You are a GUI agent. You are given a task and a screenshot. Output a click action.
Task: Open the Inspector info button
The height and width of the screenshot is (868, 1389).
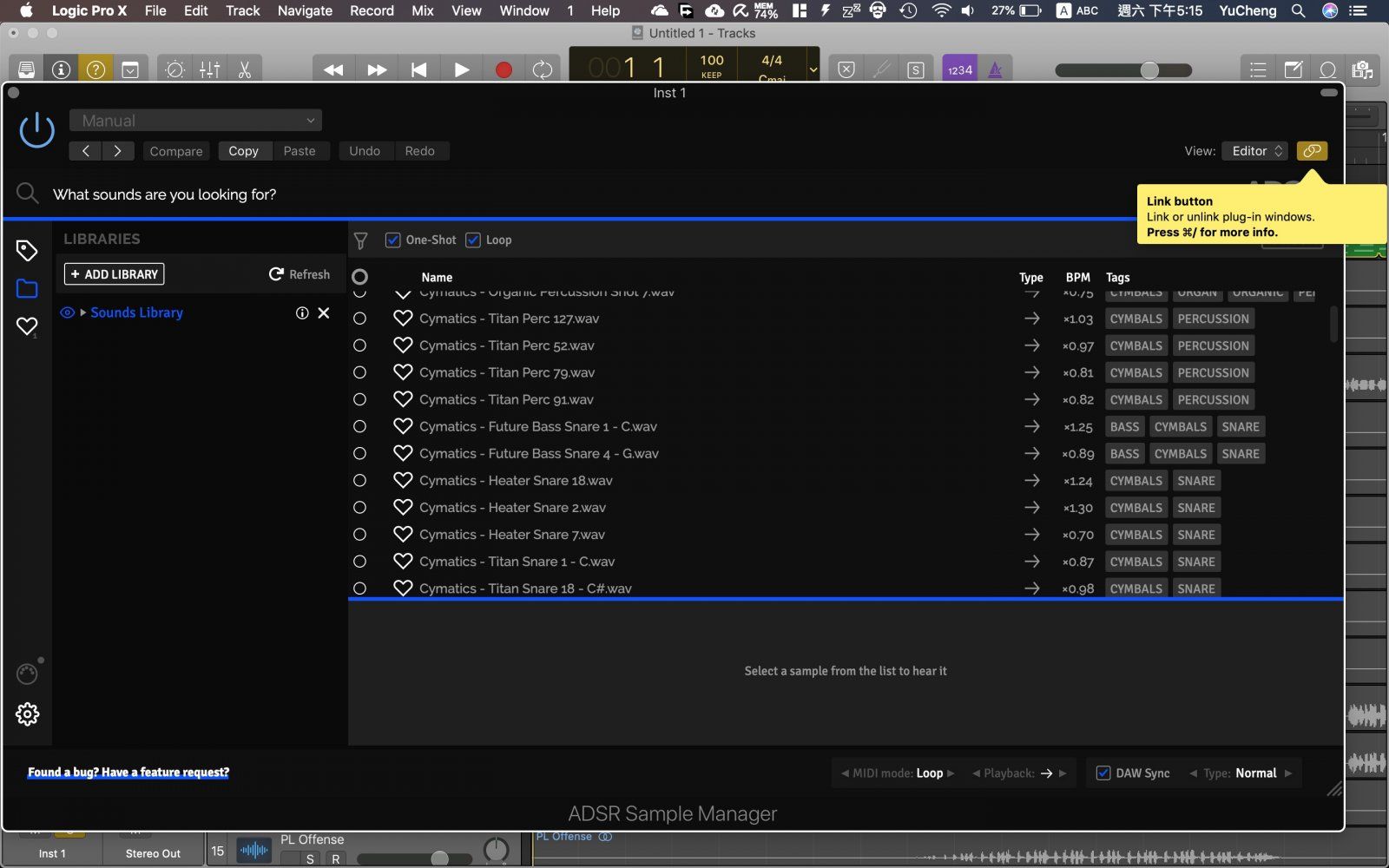click(x=61, y=69)
